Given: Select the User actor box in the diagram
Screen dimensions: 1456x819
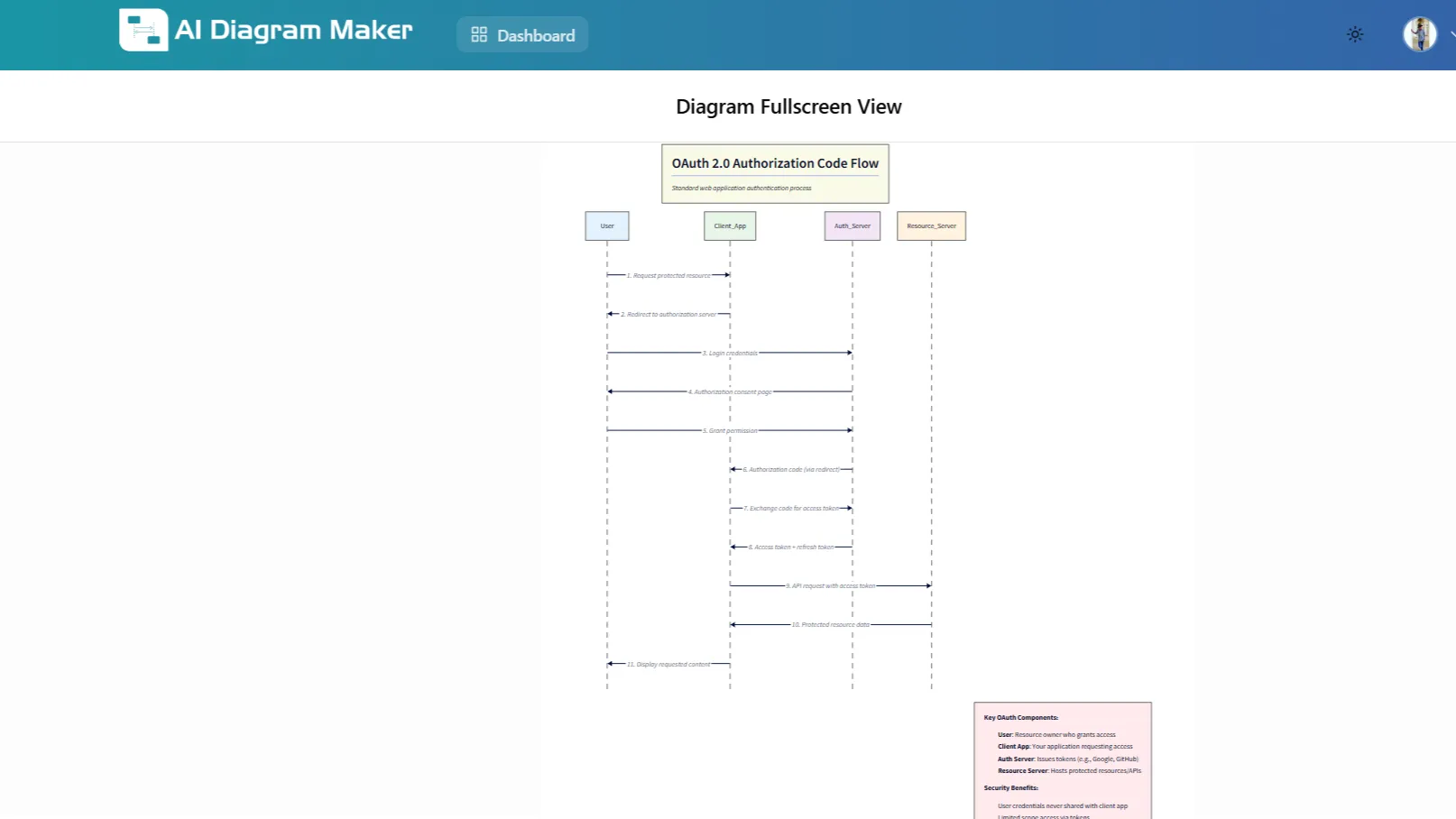Looking at the screenshot, I should (x=606, y=225).
